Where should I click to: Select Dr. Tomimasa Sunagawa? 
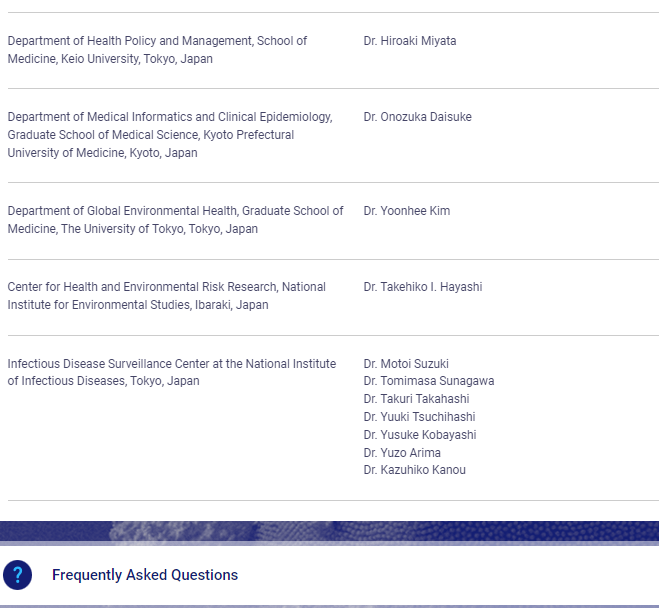428,381
